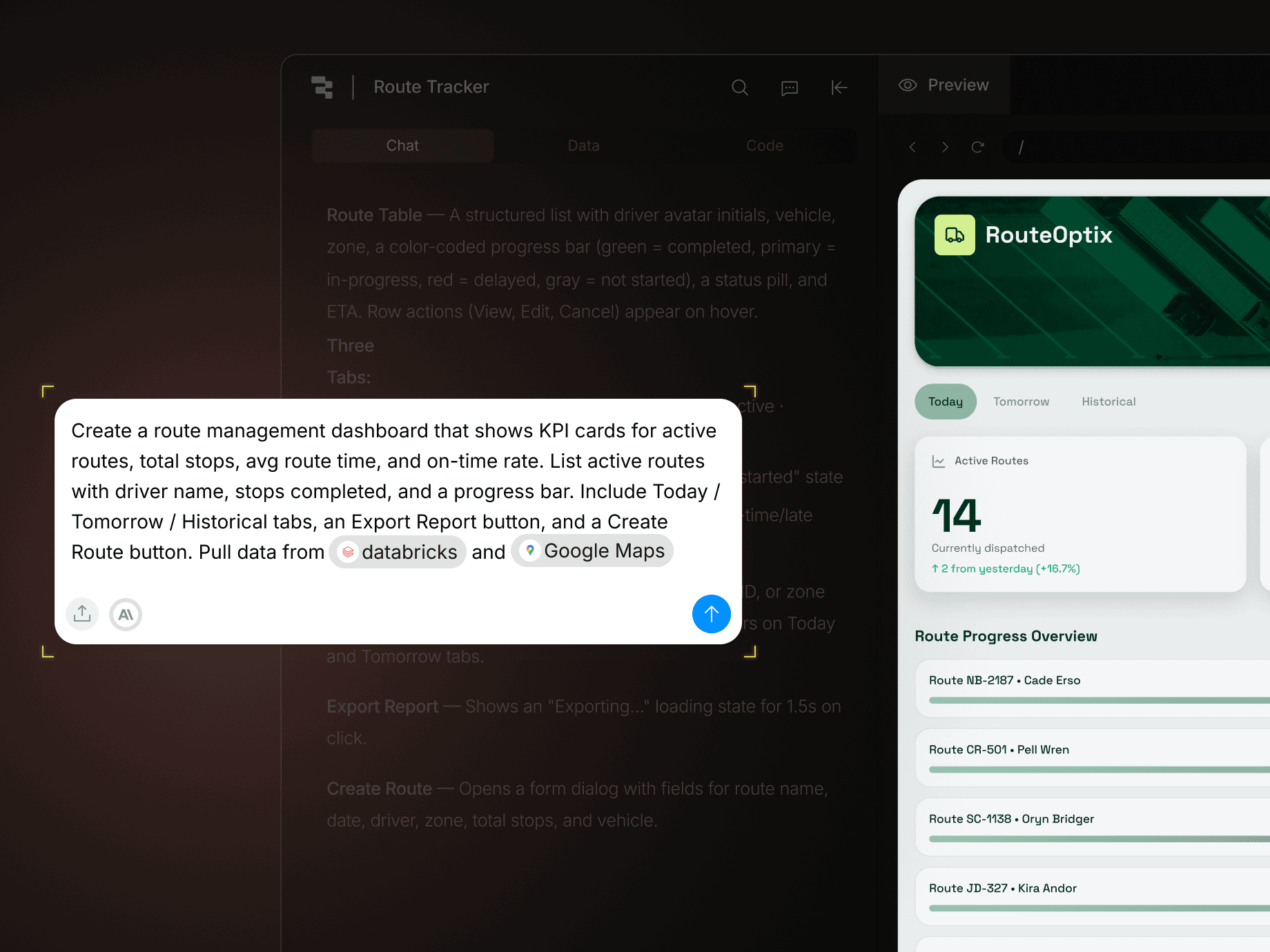
Task: Click the RouteOptix truck logo
Action: 955,235
